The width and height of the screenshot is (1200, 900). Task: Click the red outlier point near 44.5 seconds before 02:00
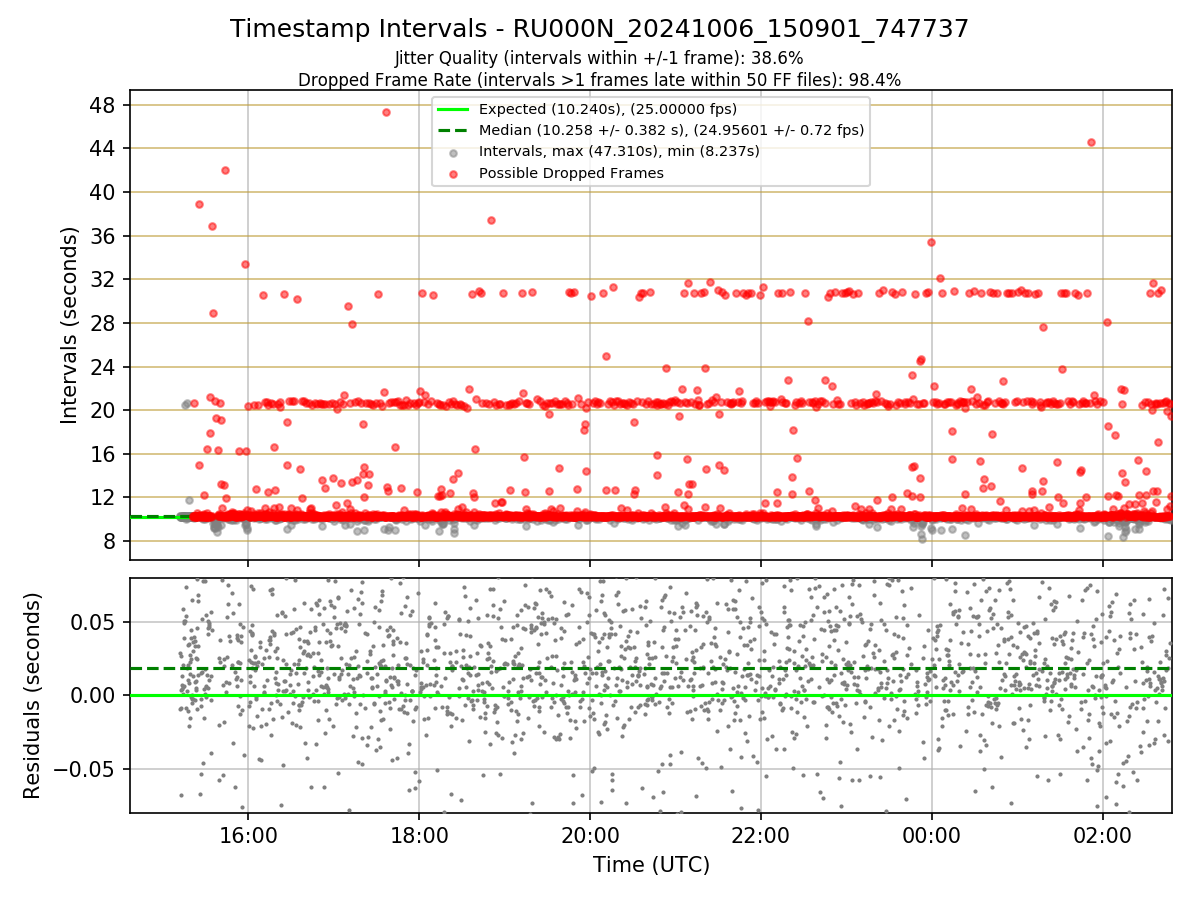1091,142
